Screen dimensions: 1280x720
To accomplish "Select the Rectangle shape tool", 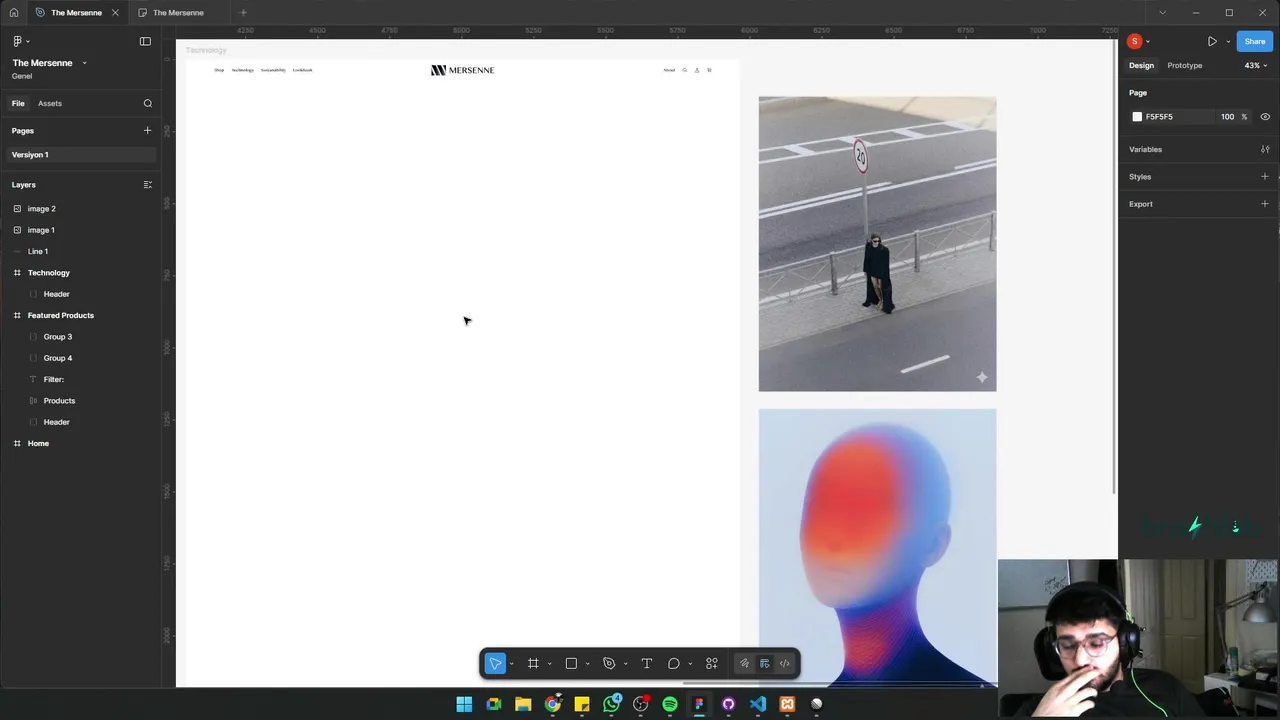I will [x=571, y=664].
